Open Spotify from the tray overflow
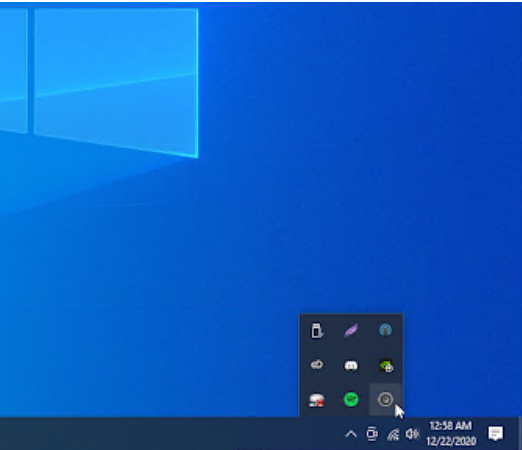Viewport: 522px width, 450px height. click(351, 399)
